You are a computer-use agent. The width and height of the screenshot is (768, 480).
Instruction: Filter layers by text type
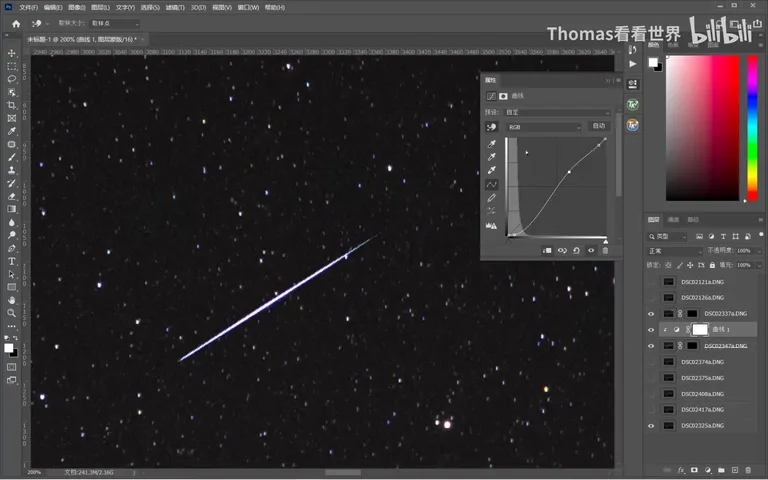723,237
